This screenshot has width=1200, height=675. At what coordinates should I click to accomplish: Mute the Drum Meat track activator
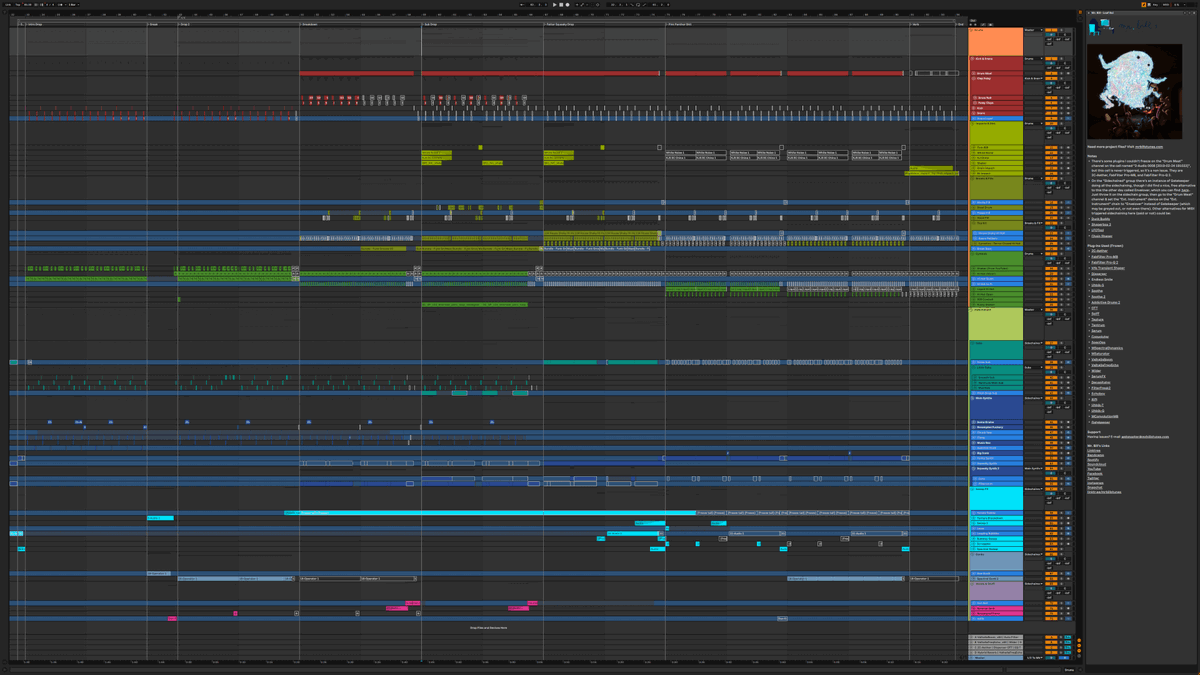tap(1051, 73)
